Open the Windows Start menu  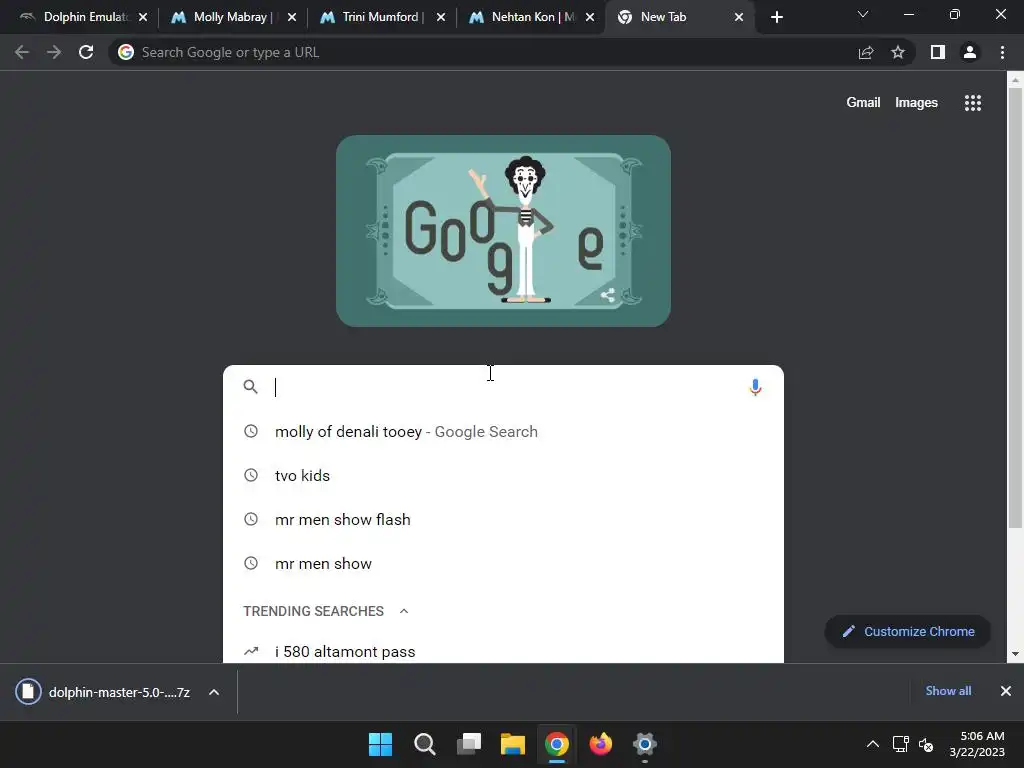[x=381, y=744]
